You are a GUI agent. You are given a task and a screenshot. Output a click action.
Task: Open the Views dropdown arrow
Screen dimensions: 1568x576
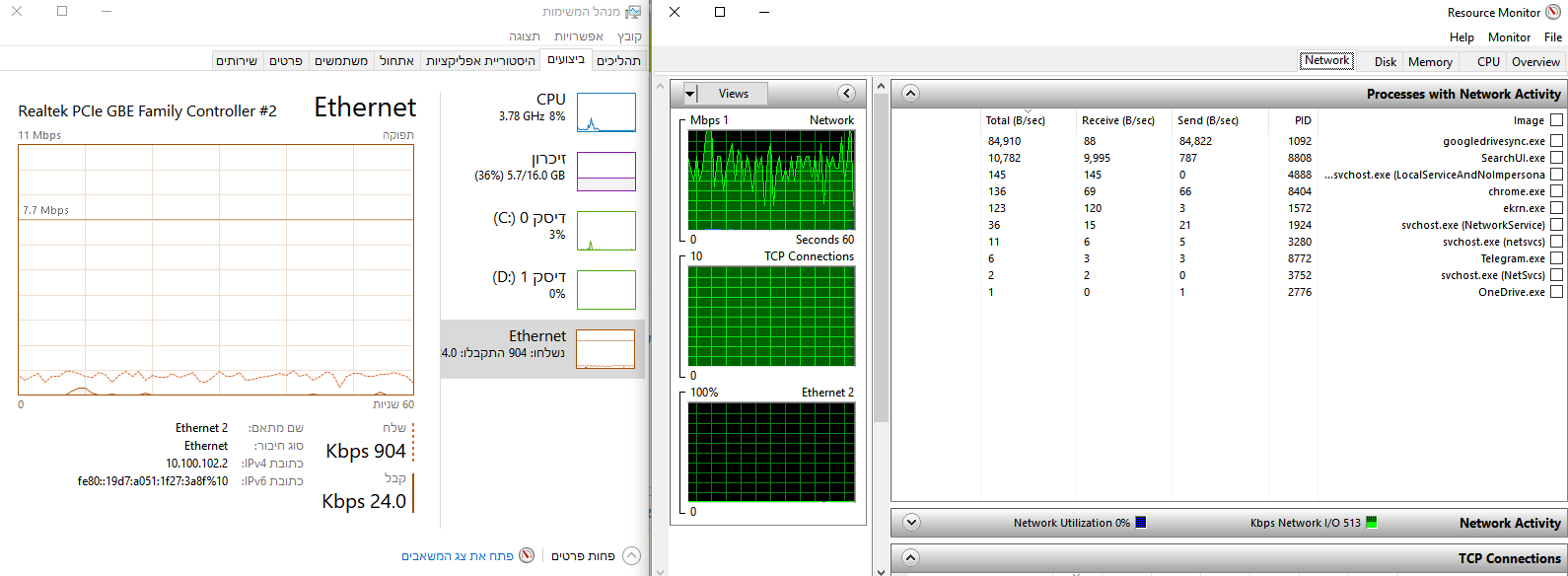(690, 94)
